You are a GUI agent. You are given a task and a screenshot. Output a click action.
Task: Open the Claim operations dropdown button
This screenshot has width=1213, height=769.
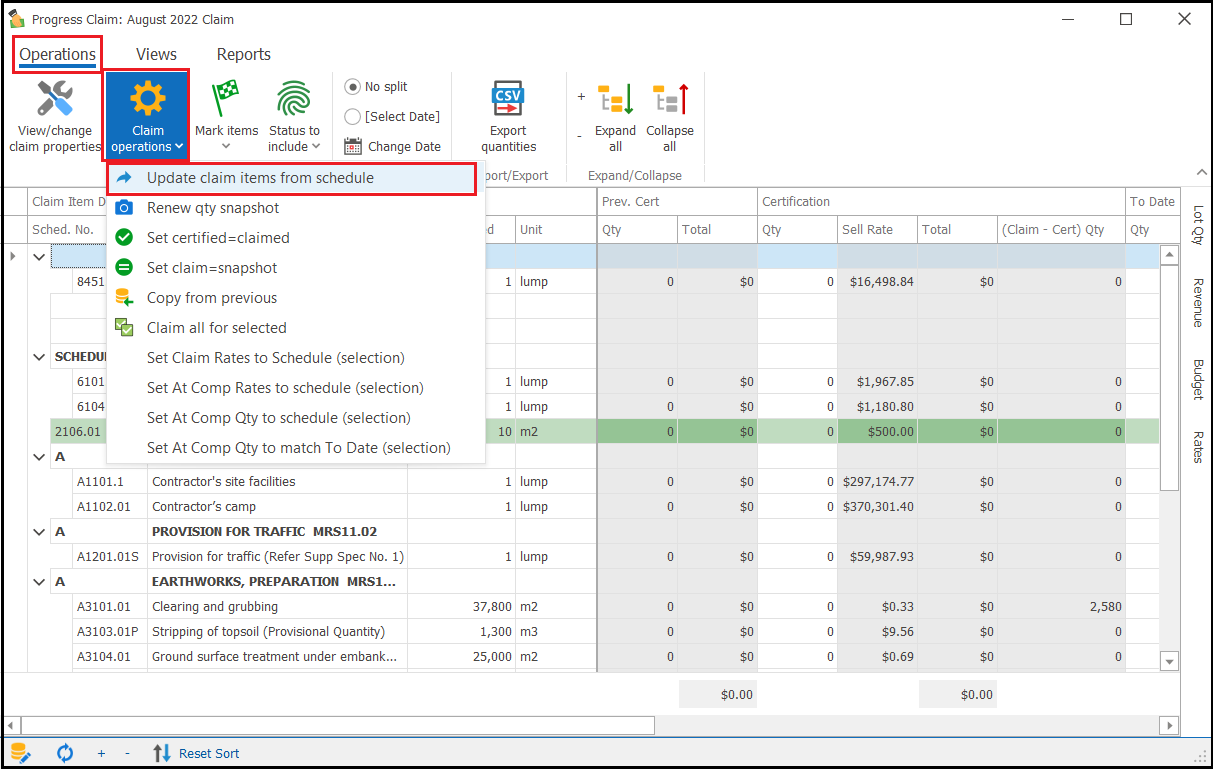click(147, 114)
